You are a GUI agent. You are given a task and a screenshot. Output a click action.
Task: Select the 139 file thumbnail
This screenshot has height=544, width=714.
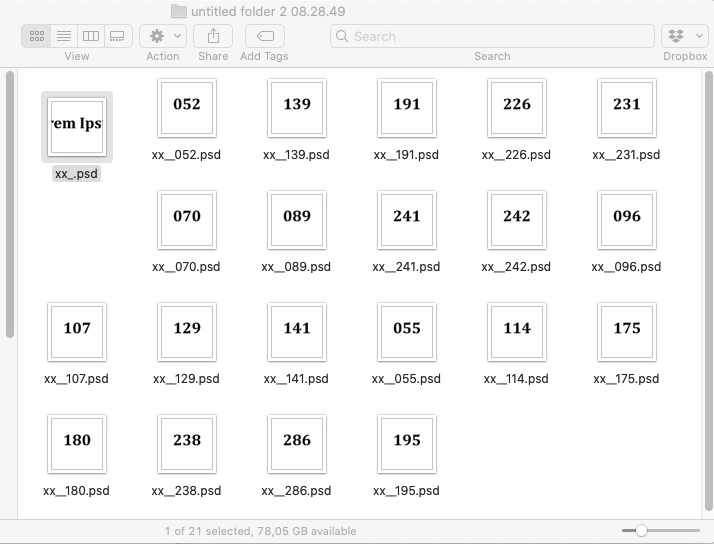click(297, 108)
